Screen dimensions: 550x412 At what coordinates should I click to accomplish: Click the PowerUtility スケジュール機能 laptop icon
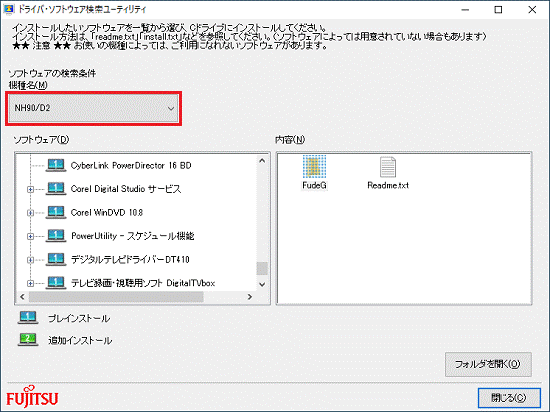tap(56, 236)
